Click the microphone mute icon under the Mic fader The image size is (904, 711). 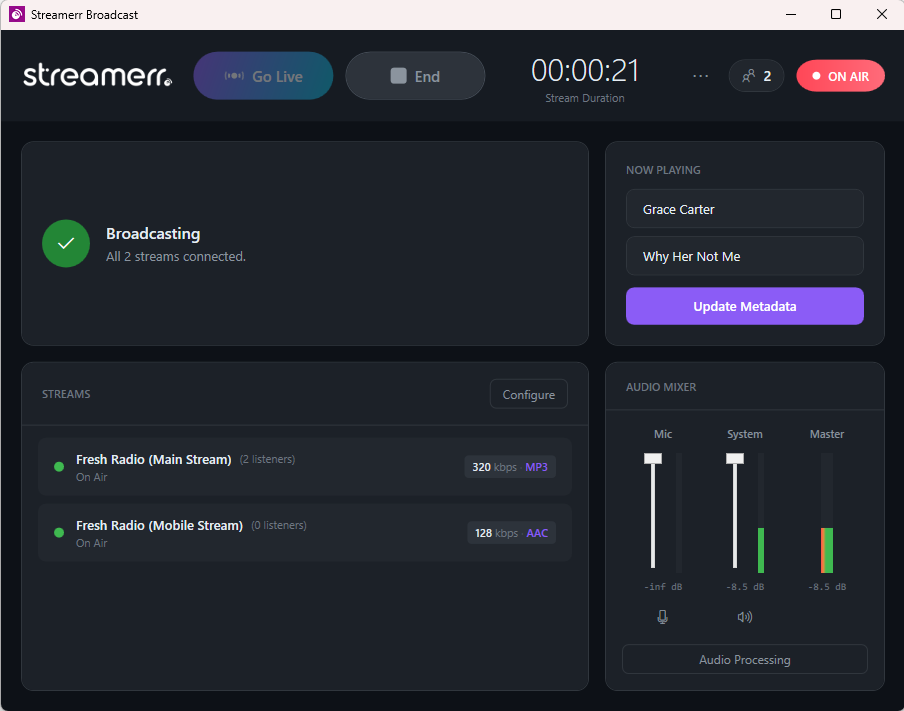coord(662,617)
